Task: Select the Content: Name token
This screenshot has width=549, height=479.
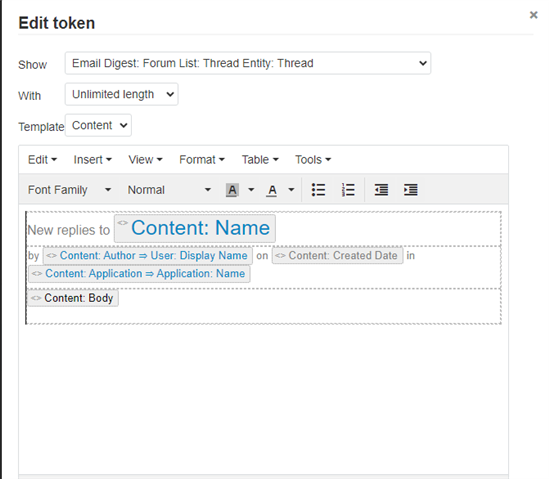Action: [x=195, y=228]
